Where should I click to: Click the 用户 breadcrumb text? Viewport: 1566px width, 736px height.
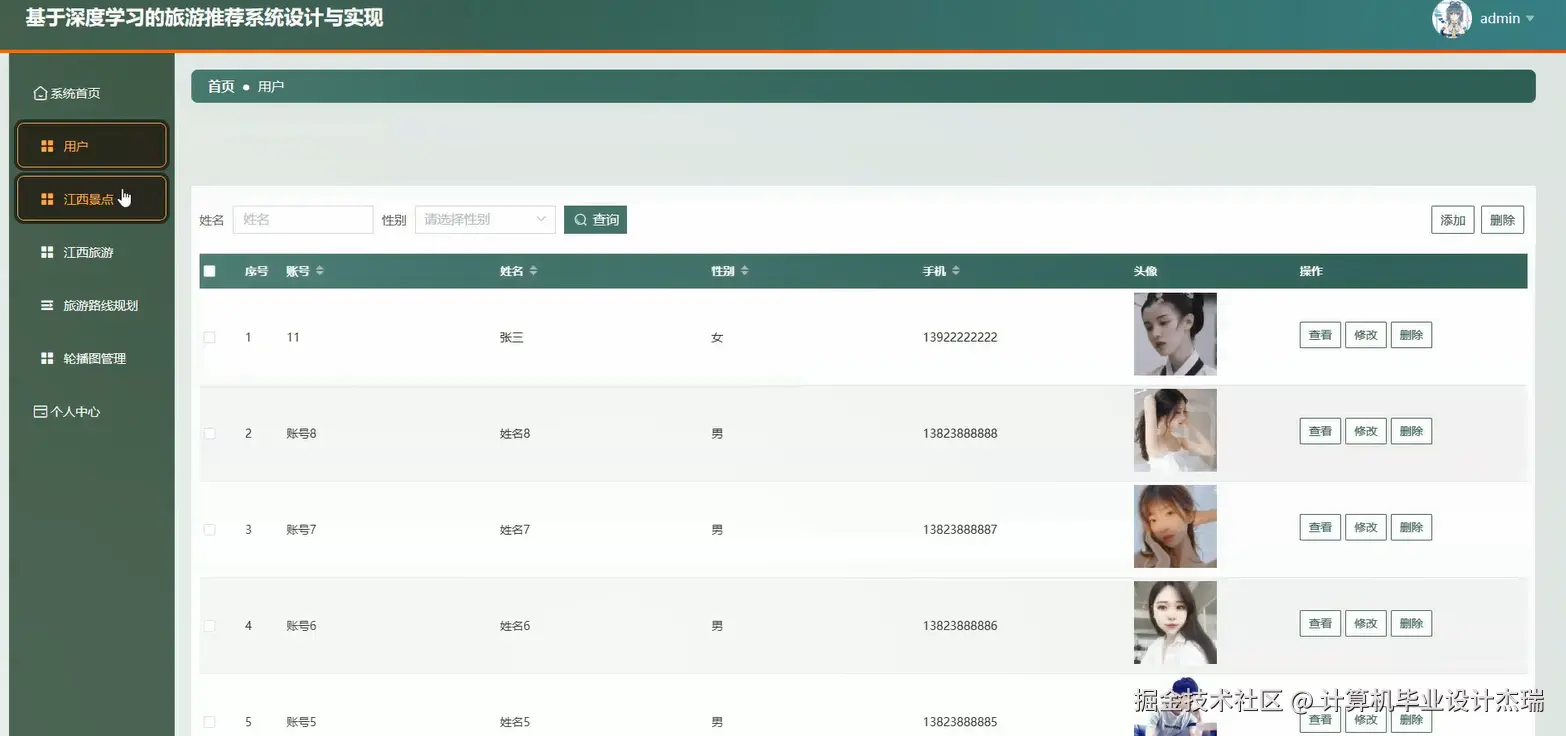click(271, 87)
